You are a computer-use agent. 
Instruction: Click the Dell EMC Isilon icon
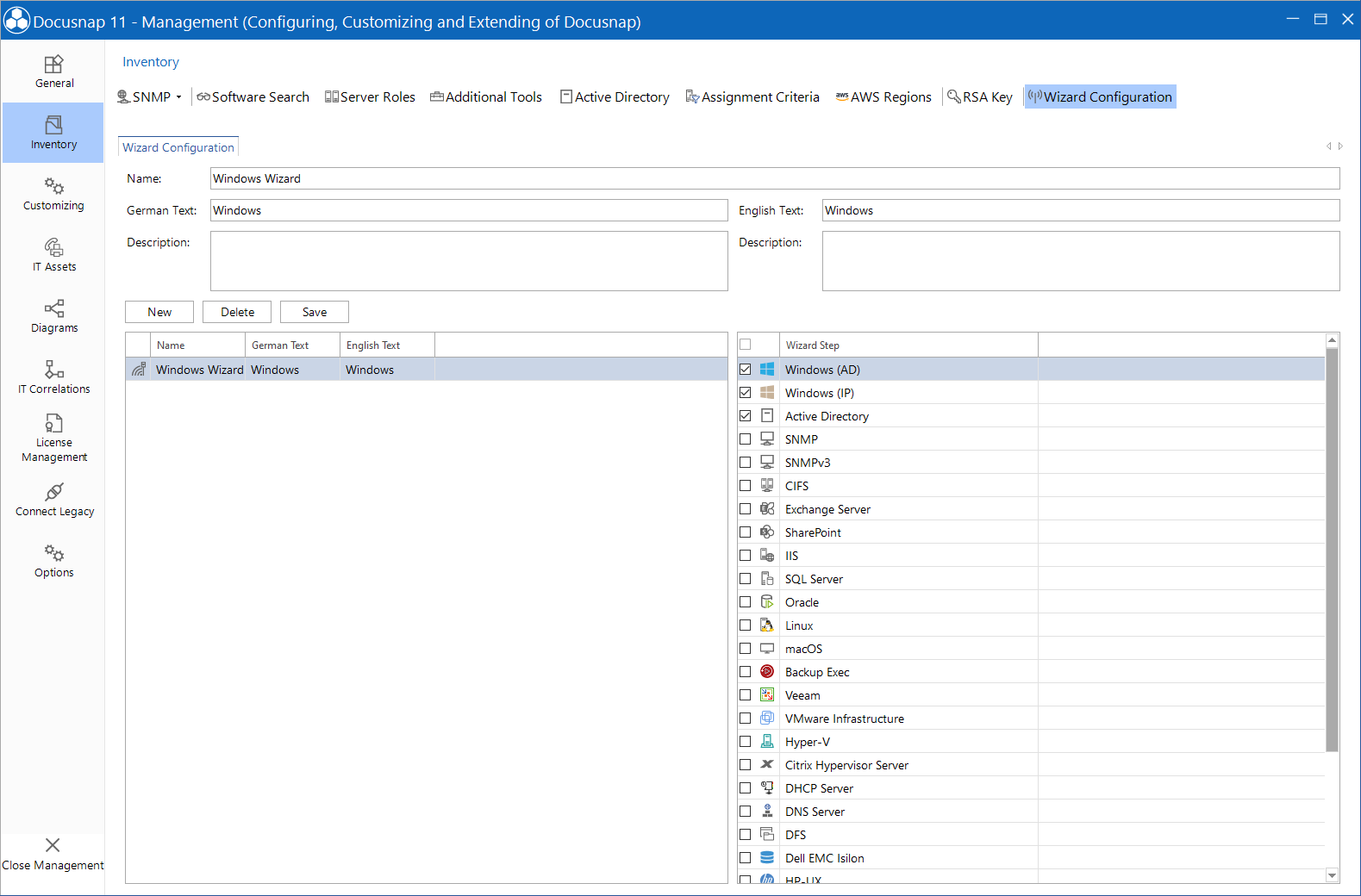click(x=767, y=858)
